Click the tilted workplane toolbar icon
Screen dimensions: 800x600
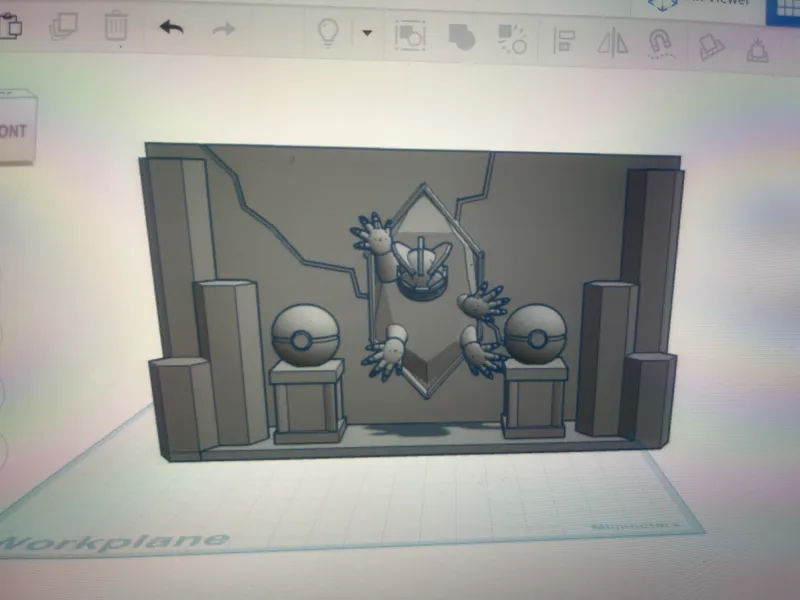(711, 47)
